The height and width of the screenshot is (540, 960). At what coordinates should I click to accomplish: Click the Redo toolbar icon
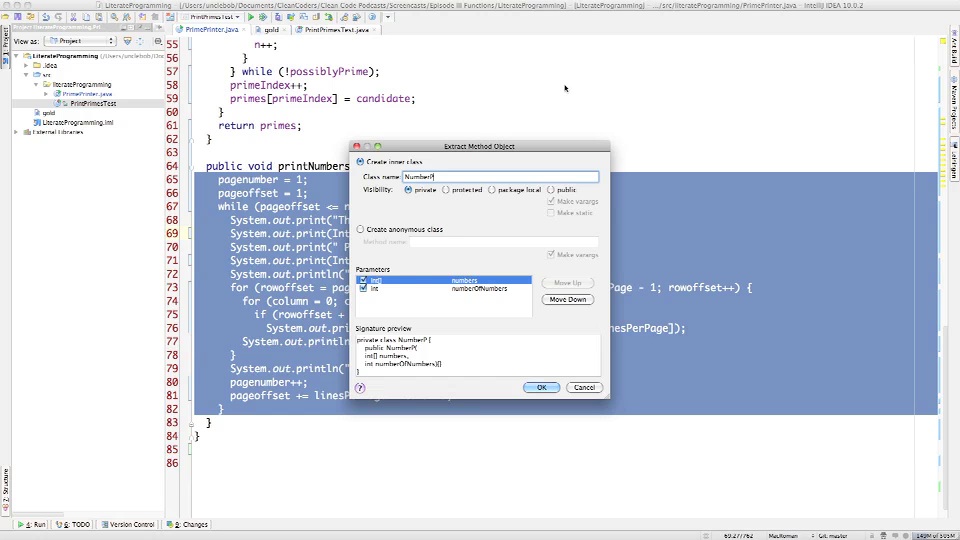coord(59,17)
